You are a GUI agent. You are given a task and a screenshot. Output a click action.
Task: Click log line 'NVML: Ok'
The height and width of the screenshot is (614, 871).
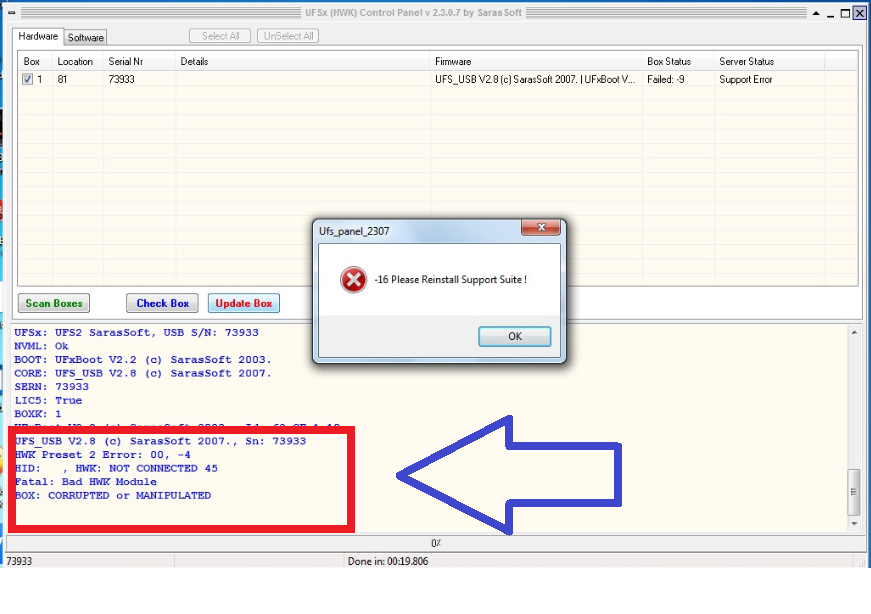click(42, 346)
